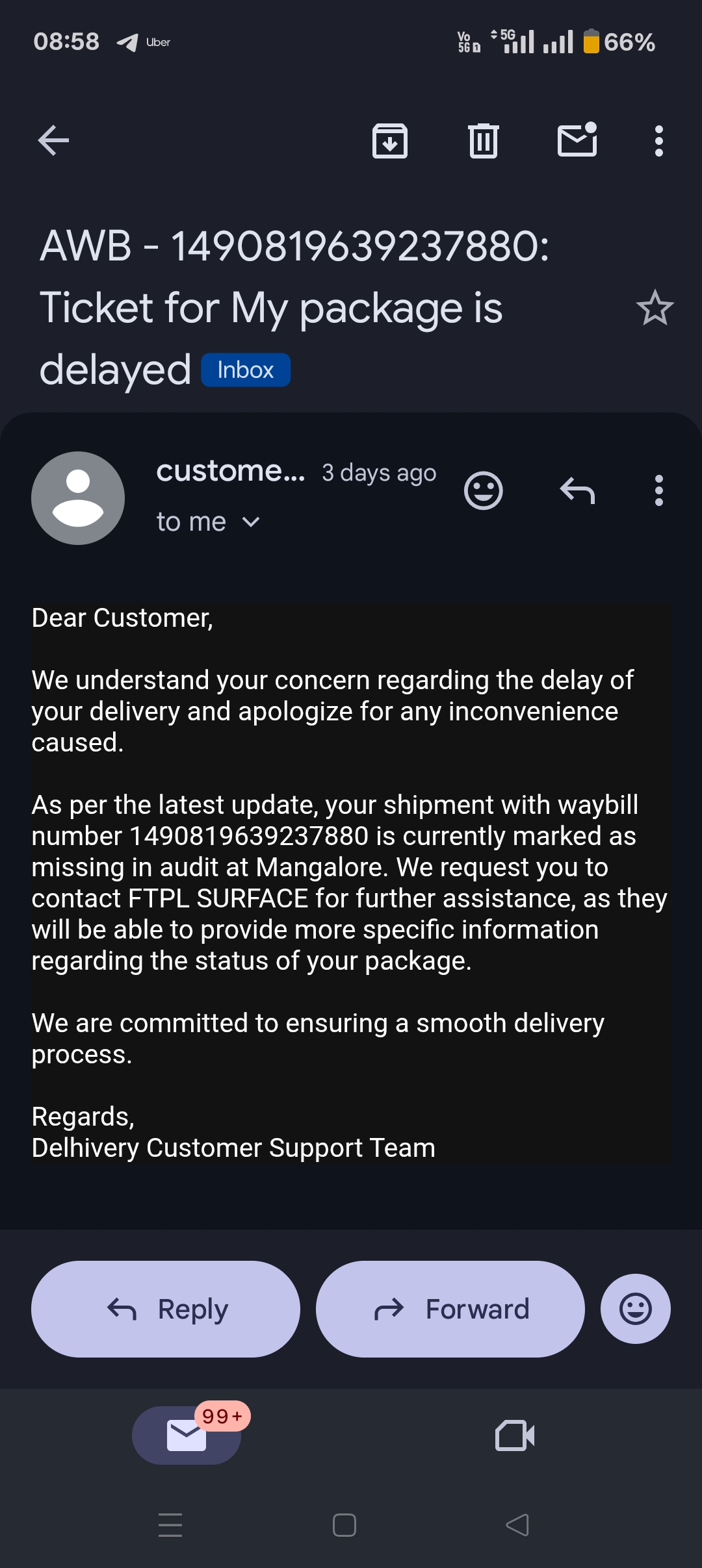
Task: Switch to the Meet video tab
Action: (x=515, y=1435)
